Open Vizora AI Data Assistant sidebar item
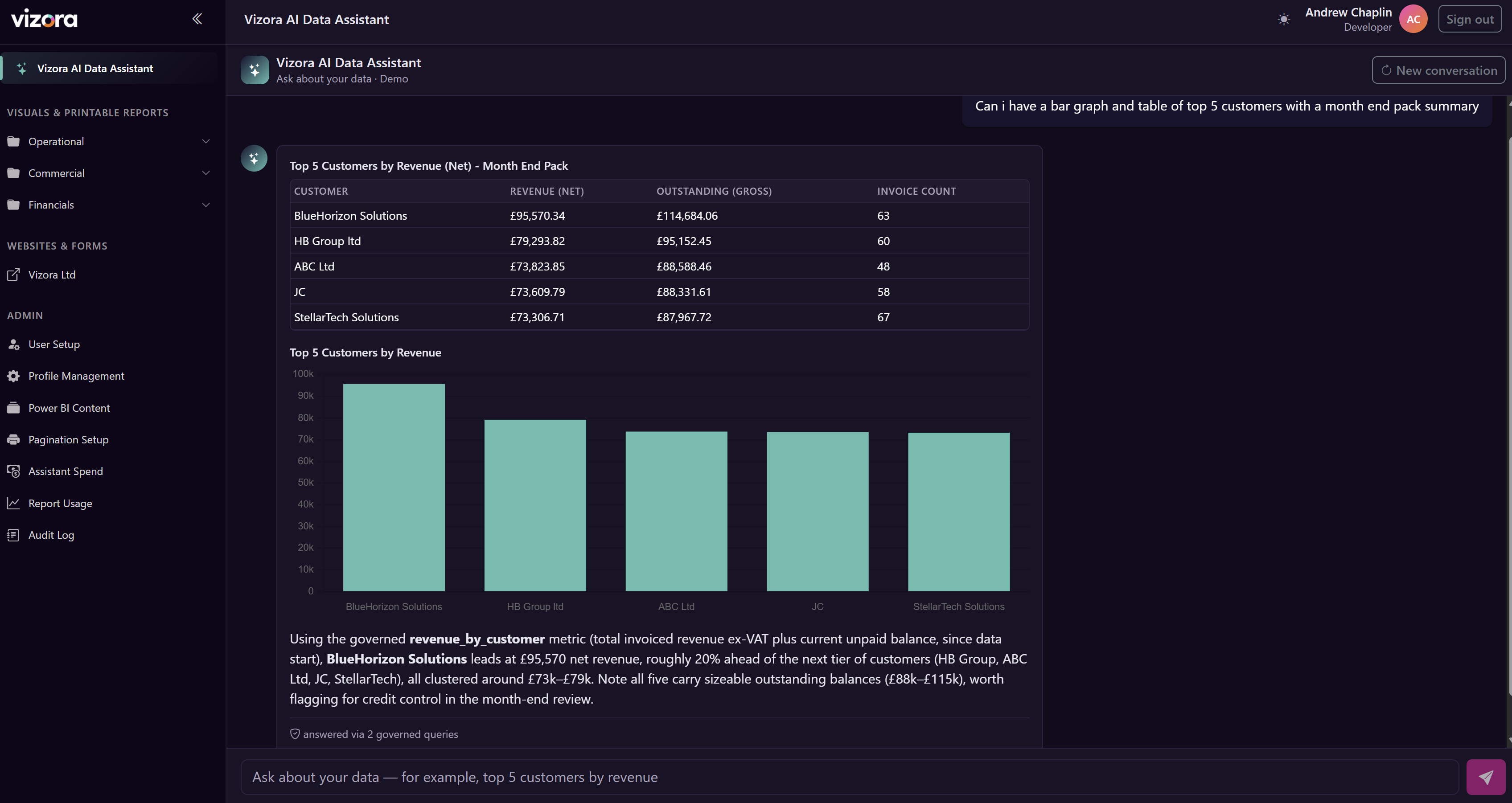Viewport: 1512px width, 803px height. click(x=109, y=68)
